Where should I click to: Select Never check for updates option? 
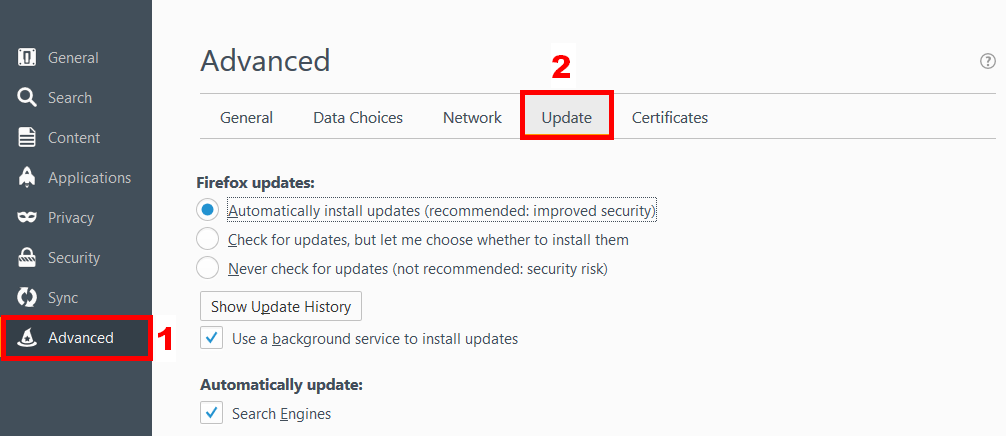[208, 268]
